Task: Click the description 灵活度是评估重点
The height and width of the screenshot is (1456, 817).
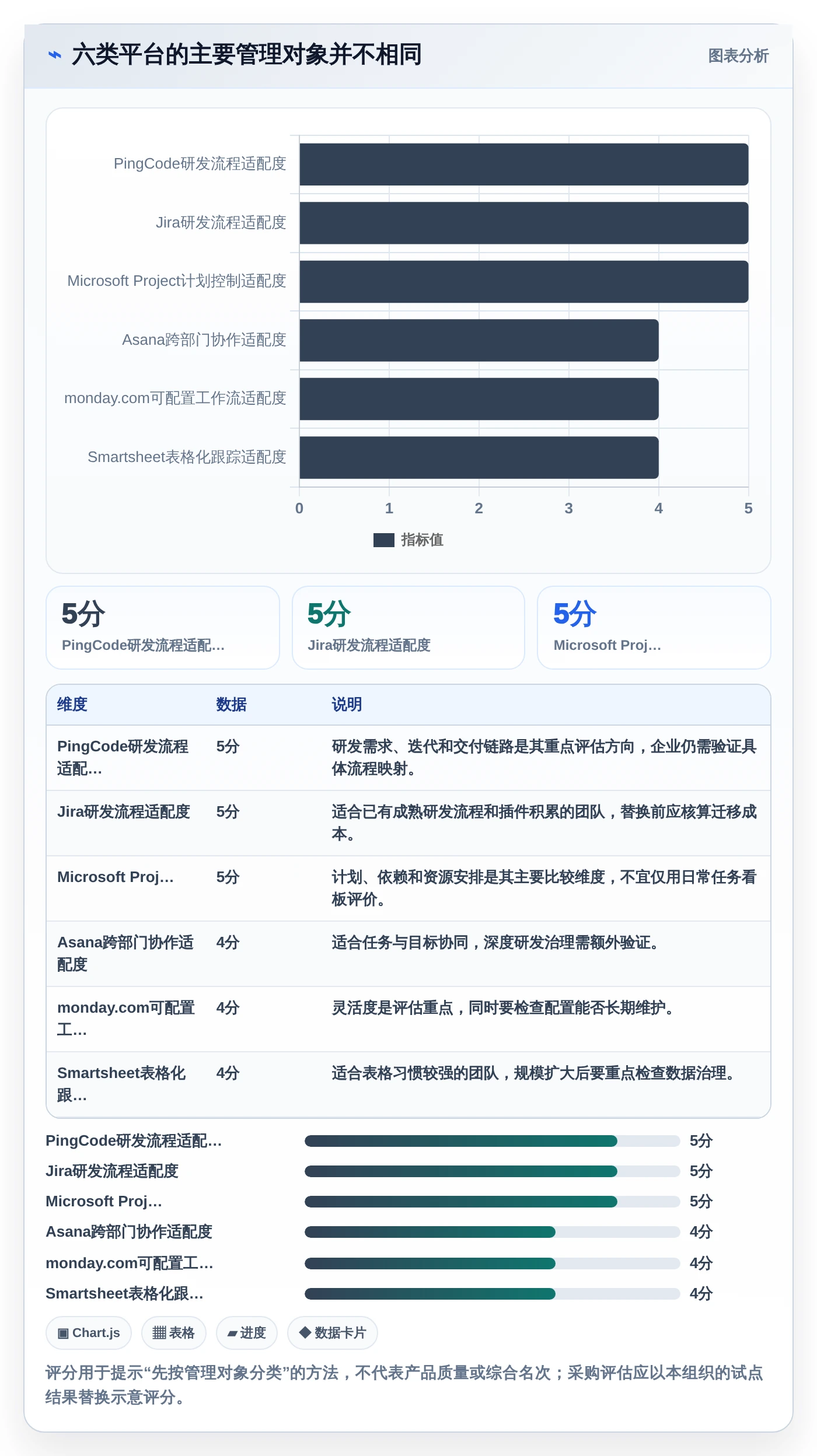Action: pos(502,1008)
